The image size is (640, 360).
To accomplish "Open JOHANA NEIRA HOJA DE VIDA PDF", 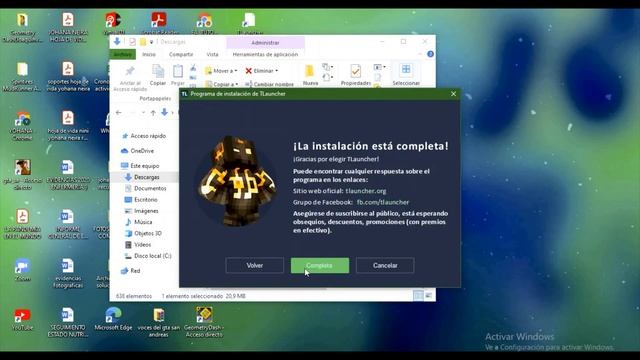I will tap(68, 27).
